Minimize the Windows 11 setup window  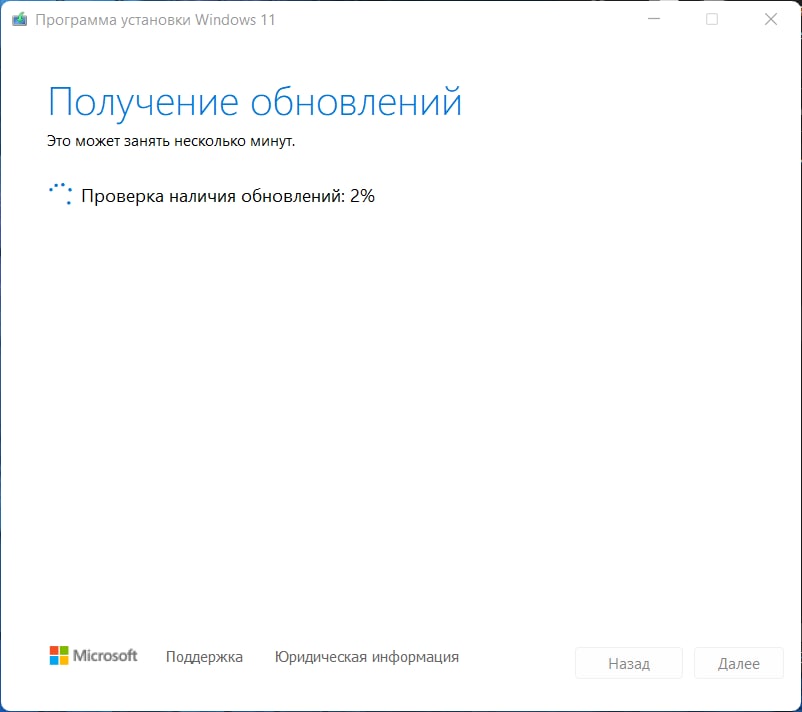point(654,19)
